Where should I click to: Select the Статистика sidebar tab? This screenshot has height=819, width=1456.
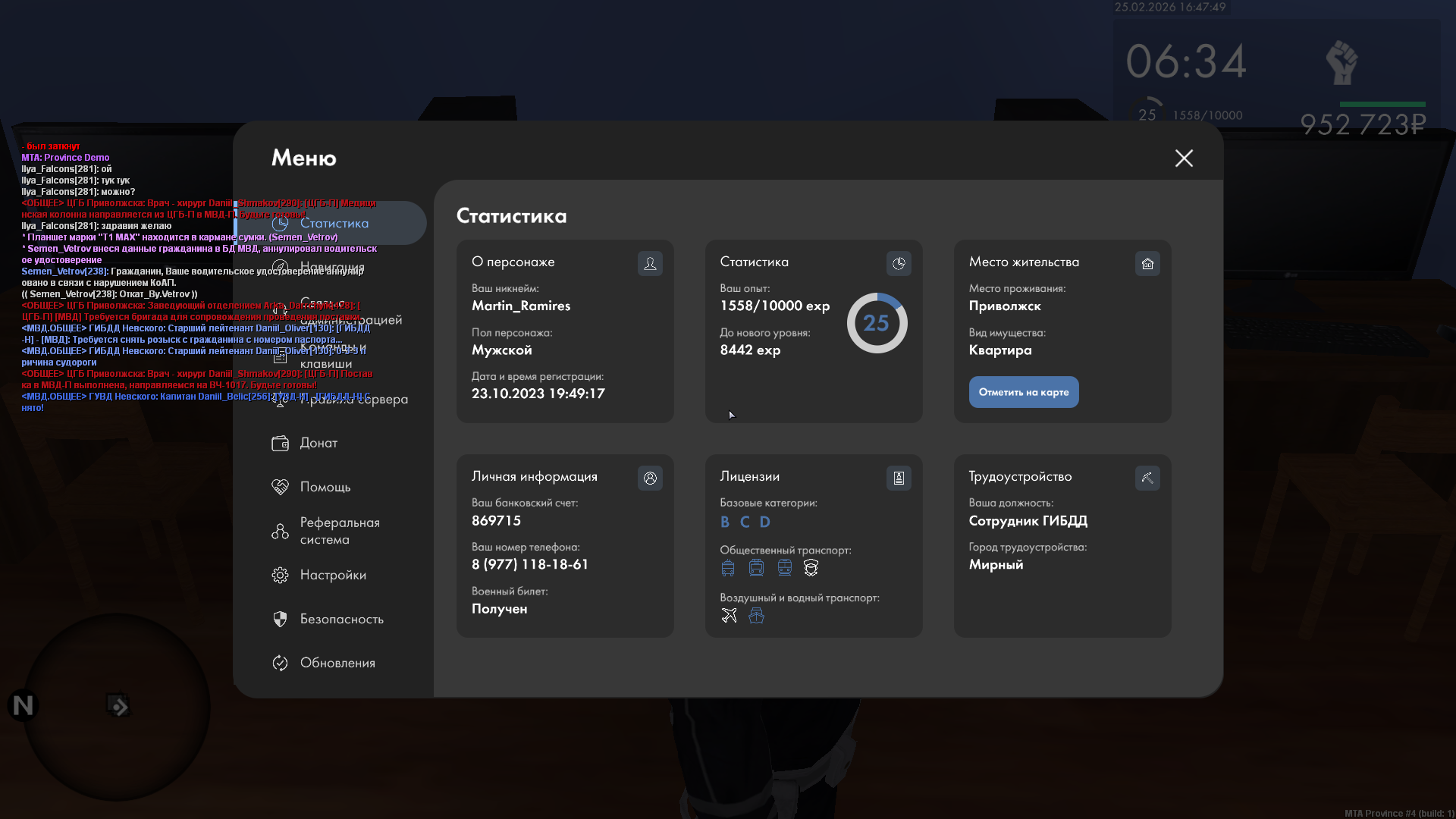pos(334,223)
